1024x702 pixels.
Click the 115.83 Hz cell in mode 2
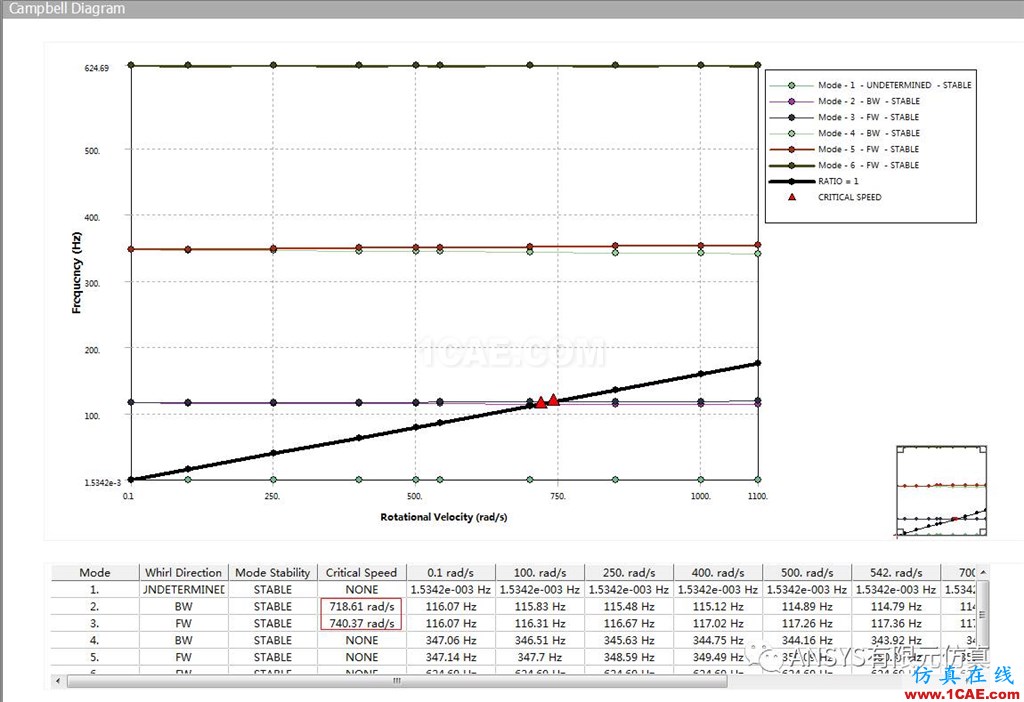(539, 606)
